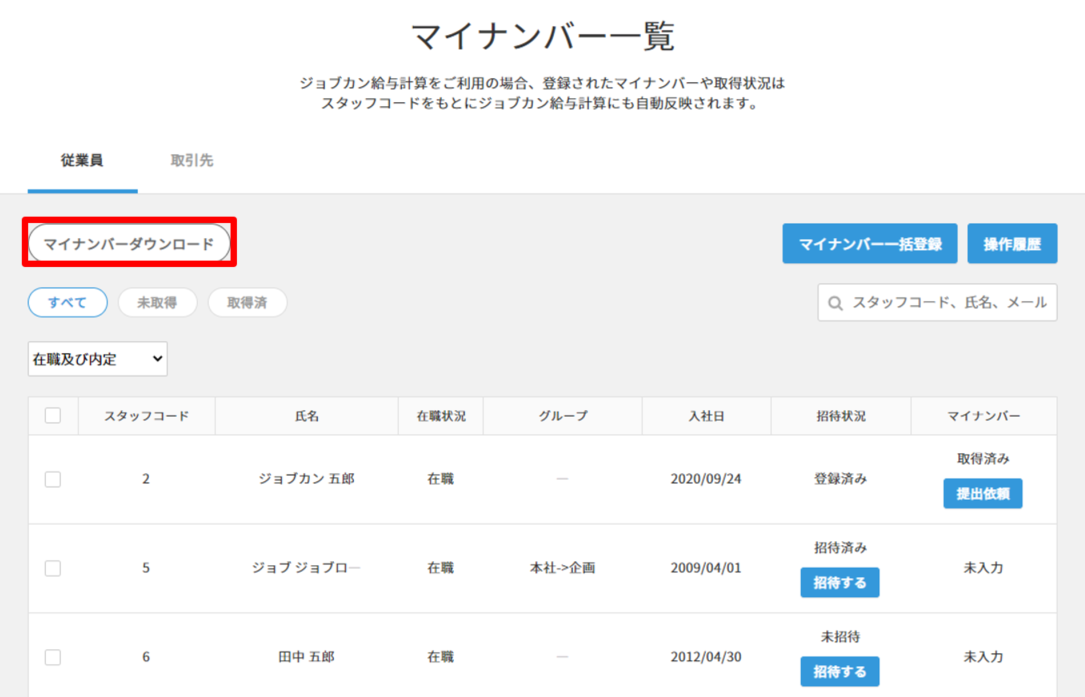Click 提出依頼 for ジョブカン 五郎

[982, 493]
